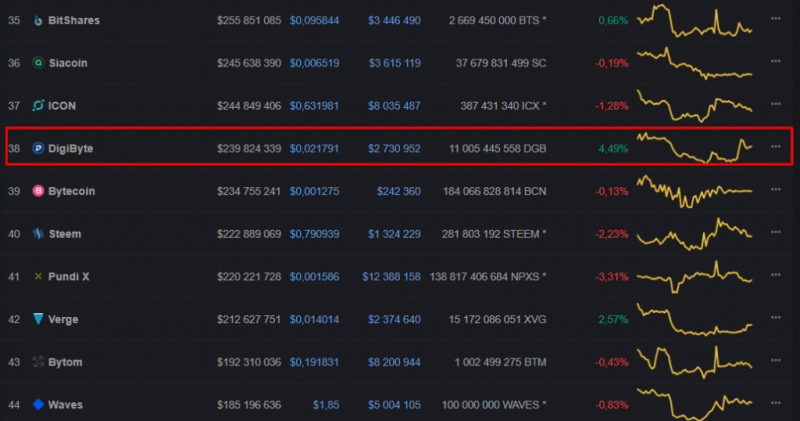Click Verge volume $2 374 640

click(394, 319)
